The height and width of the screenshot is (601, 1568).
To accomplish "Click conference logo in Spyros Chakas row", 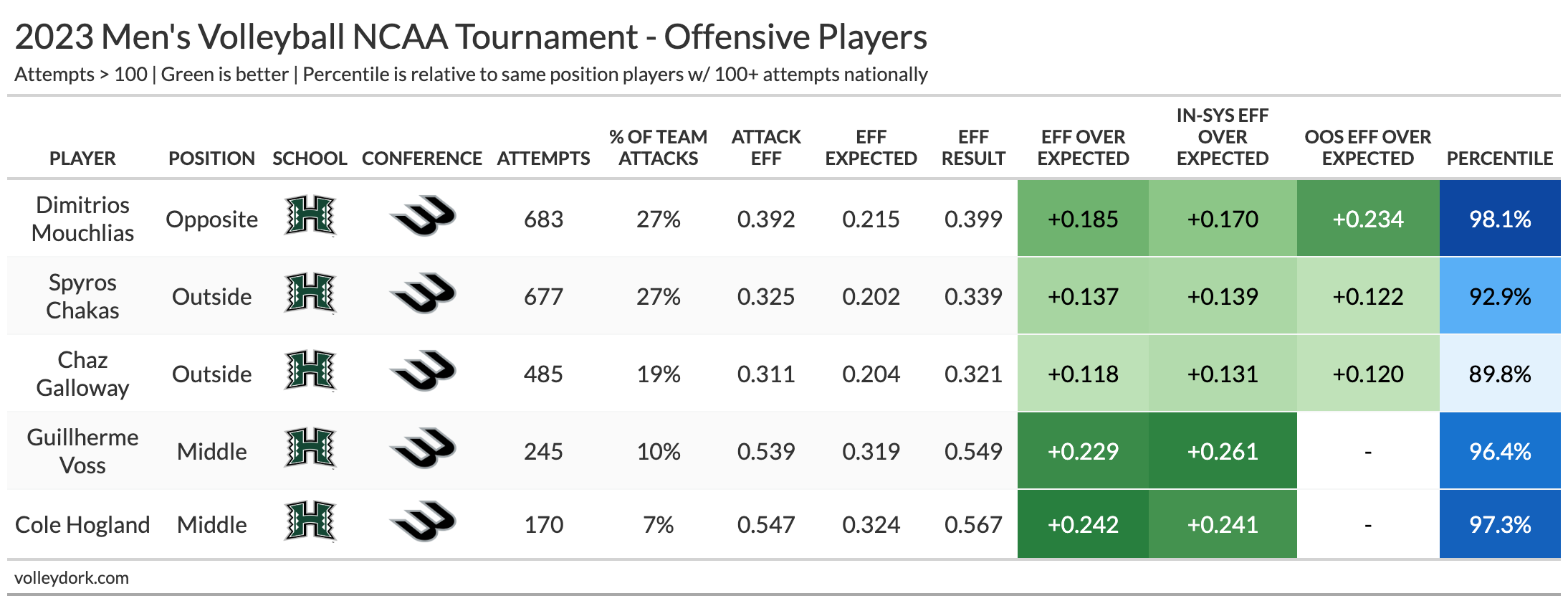I will coord(422,293).
